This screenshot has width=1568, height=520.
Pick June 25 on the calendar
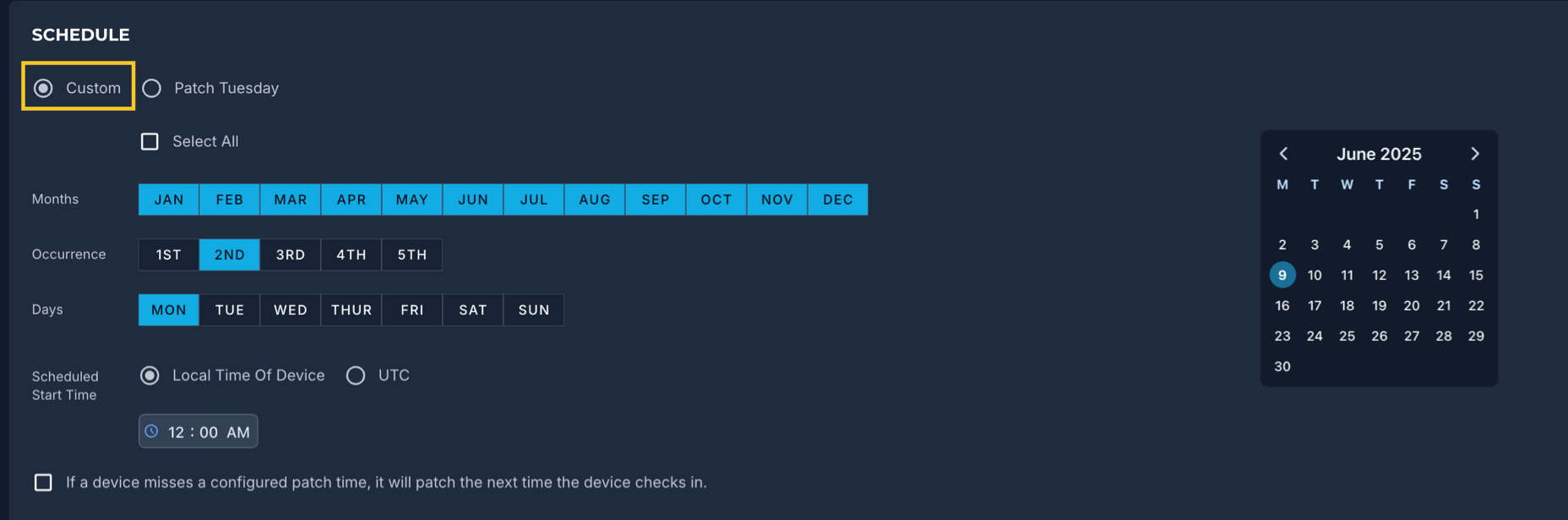[1347, 336]
